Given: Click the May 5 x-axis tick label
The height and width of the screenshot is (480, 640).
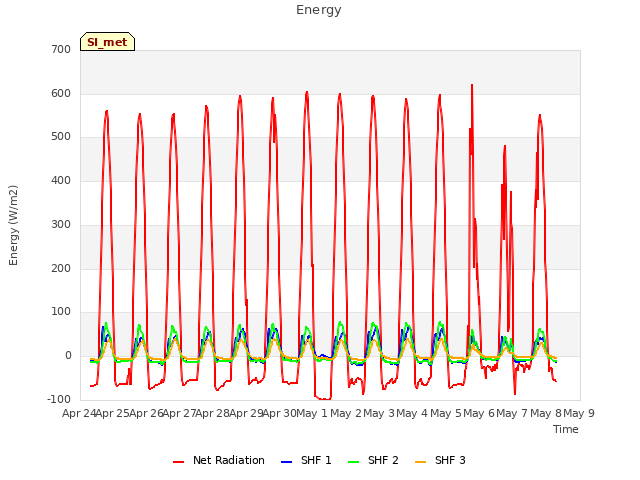Looking at the screenshot, I should point(445,413).
